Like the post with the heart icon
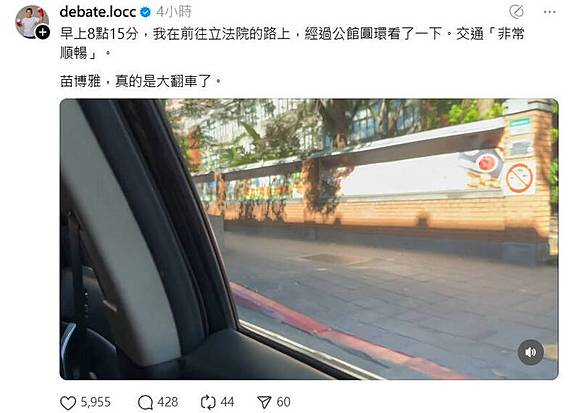The image size is (580, 413). 68,402
